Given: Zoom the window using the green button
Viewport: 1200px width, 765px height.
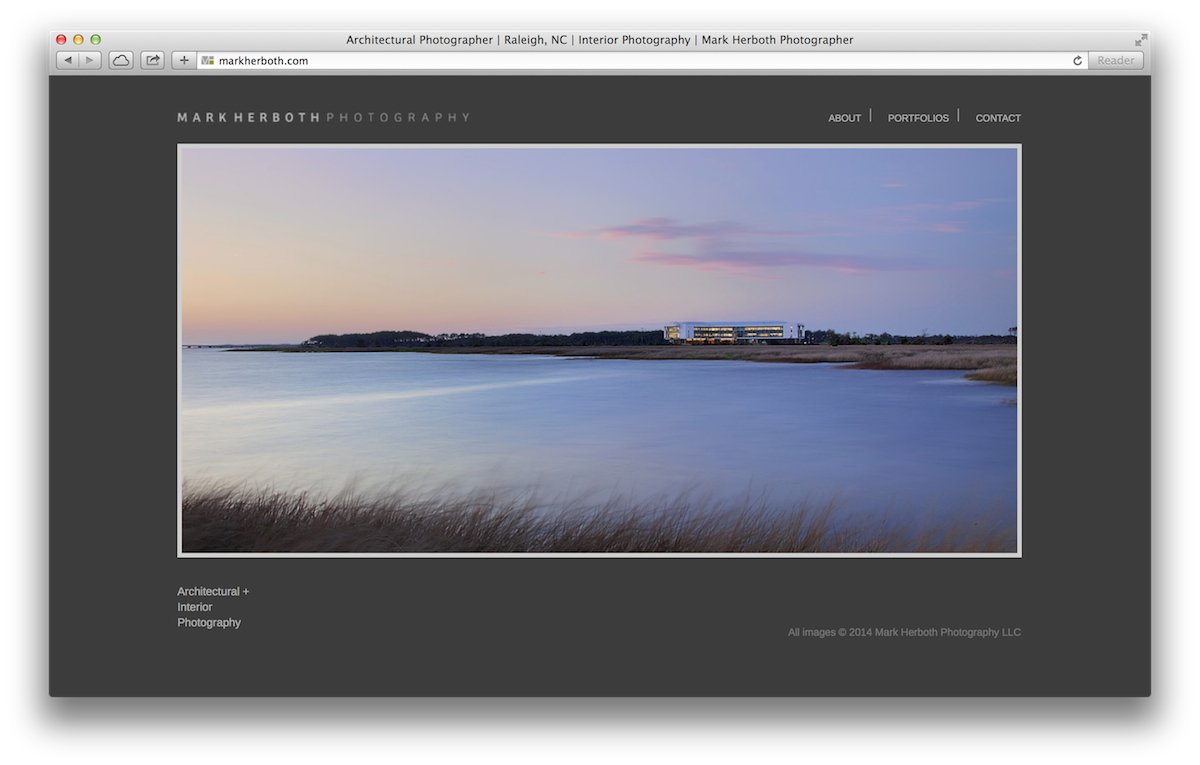Looking at the screenshot, I should pos(96,40).
